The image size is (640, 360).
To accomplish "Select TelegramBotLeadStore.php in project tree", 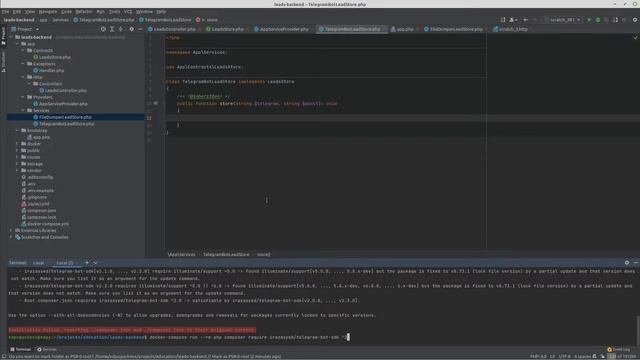I will pyautogui.click(x=63, y=124).
